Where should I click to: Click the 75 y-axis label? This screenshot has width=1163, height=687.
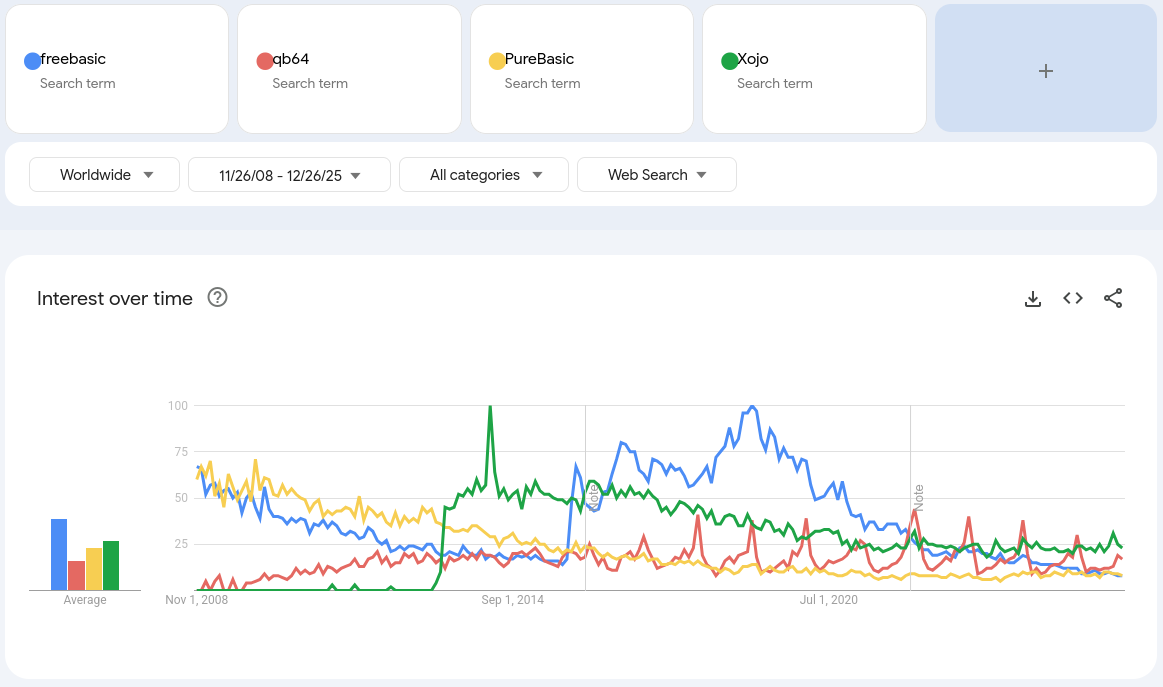click(x=181, y=452)
